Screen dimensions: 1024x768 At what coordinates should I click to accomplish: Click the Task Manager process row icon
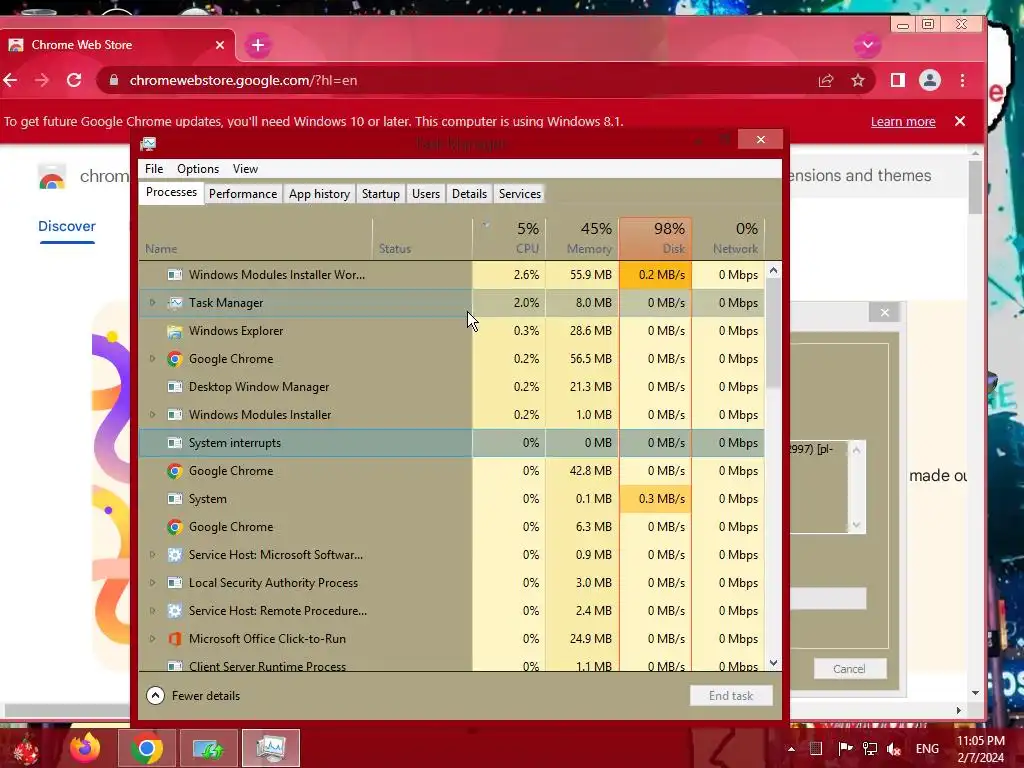tap(174, 303)
